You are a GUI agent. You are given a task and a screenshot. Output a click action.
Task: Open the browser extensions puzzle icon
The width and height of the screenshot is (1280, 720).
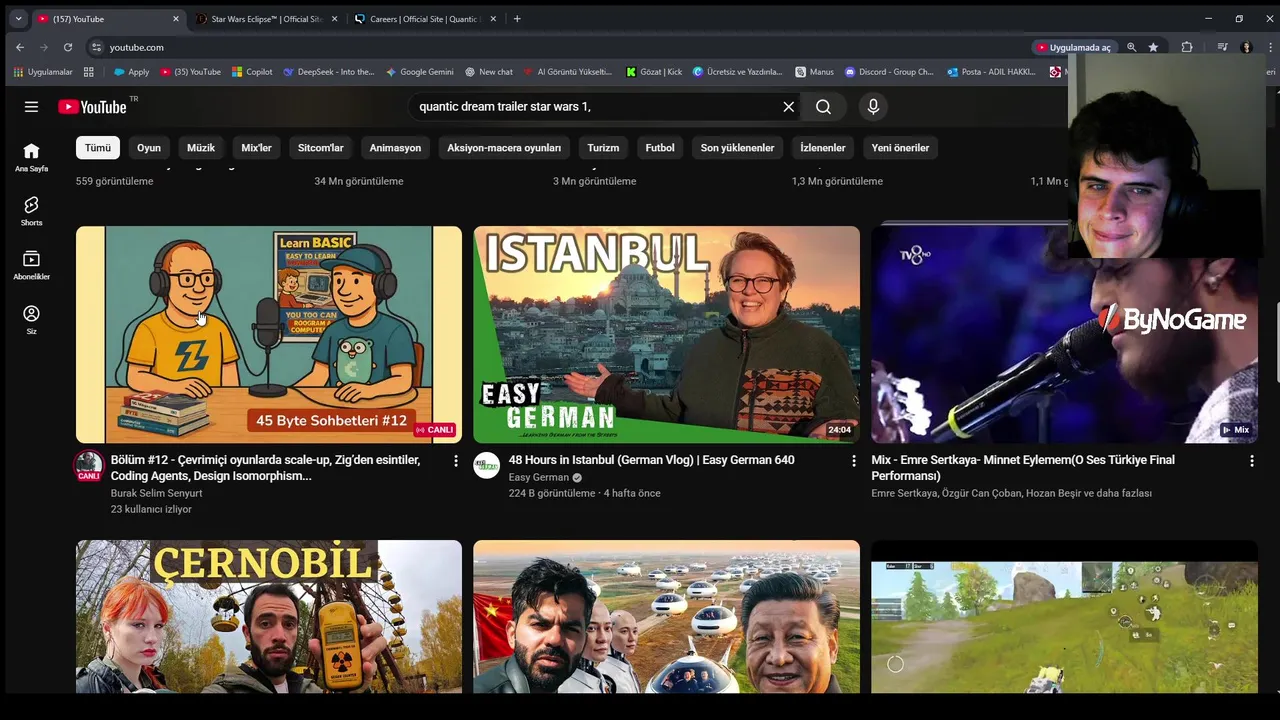click(x=1187, y=47)
